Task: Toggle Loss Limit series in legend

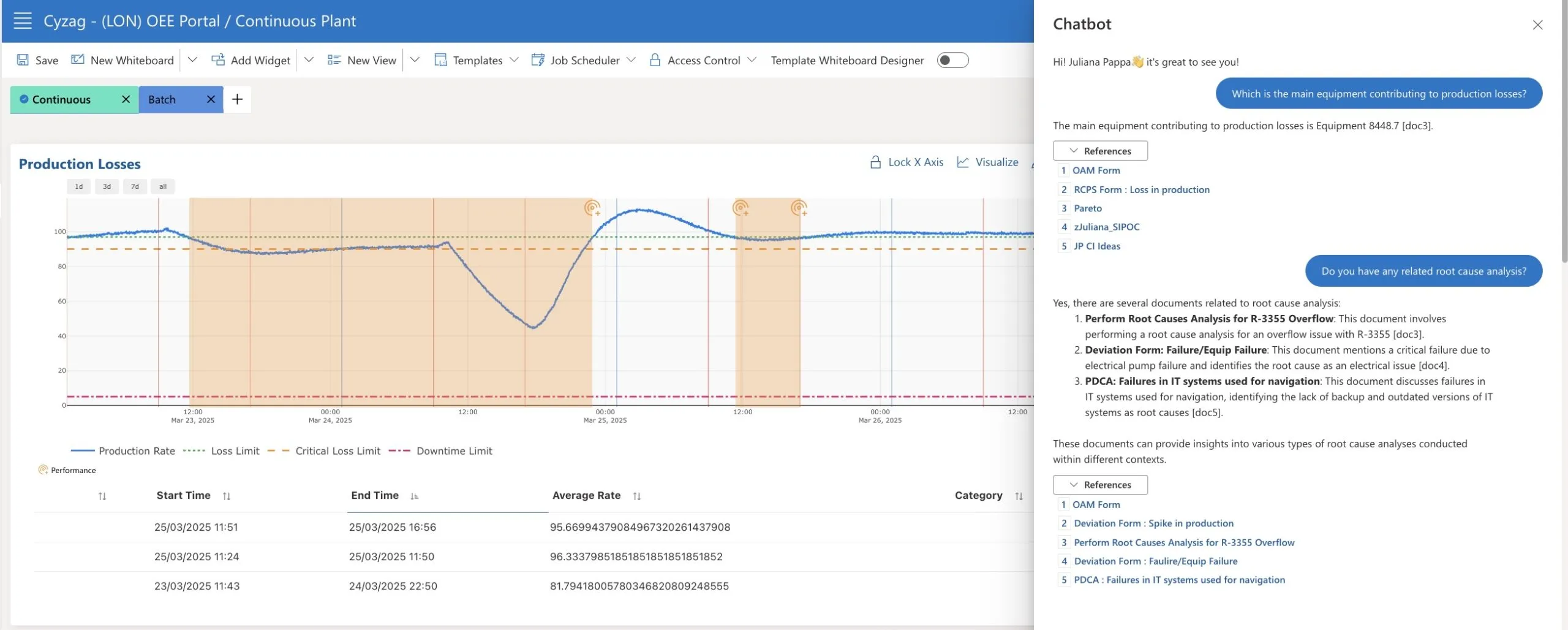Action: coord(221,451)
